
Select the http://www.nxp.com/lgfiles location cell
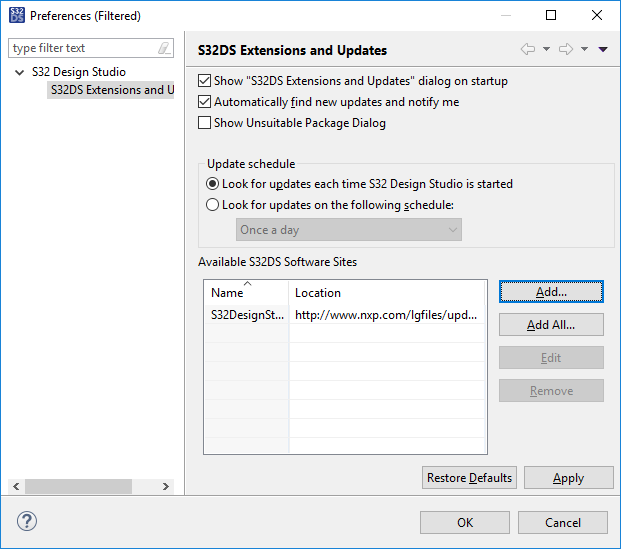click(387, 315)
